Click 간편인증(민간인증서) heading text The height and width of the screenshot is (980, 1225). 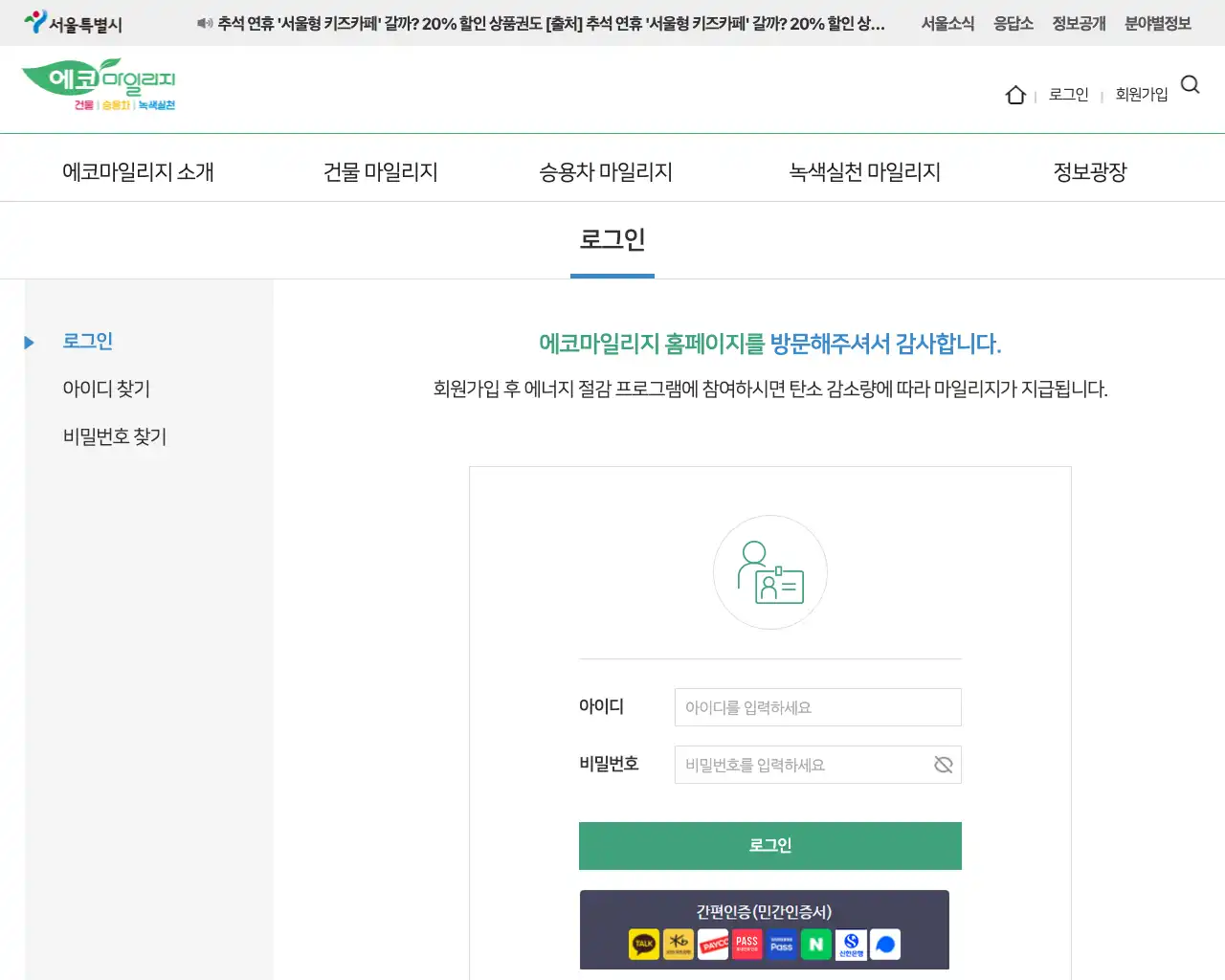pos(764,911)
